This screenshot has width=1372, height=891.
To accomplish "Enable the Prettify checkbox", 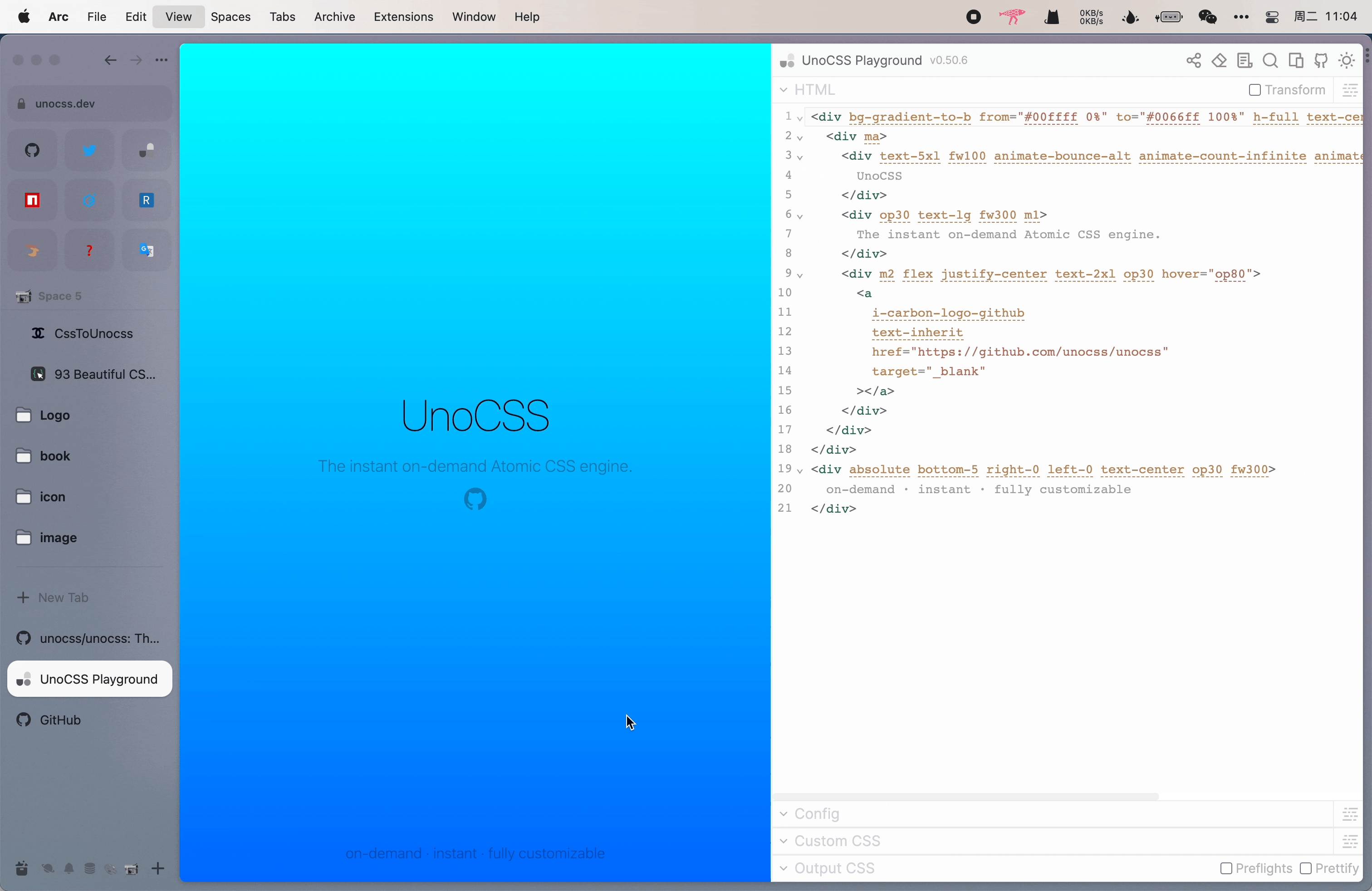I will (1306, 868).
